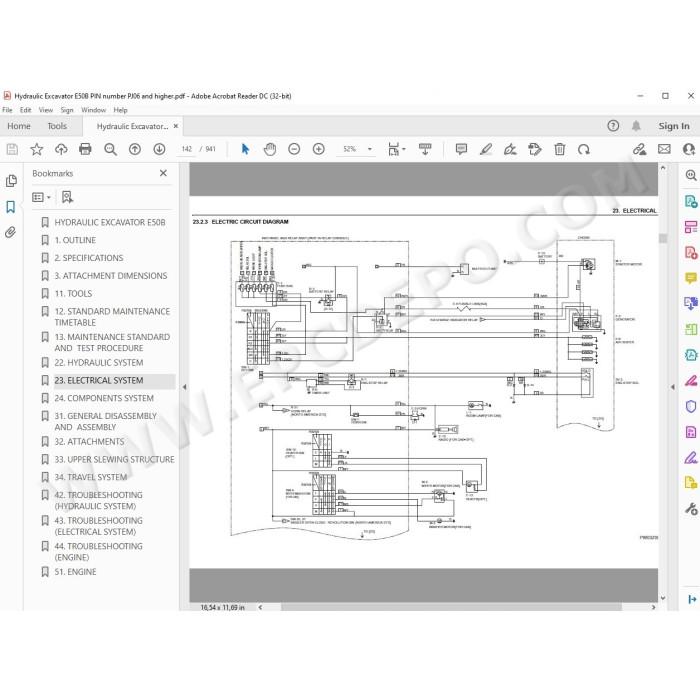Switch to the Home tab

coord(19,126)
